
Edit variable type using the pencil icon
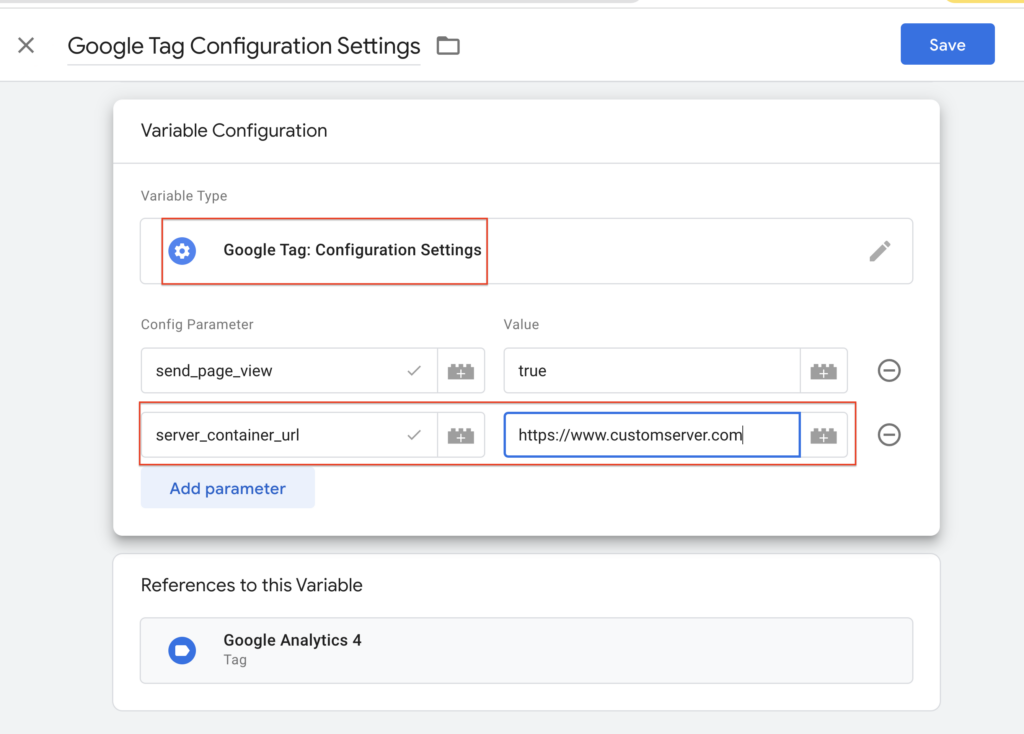879,251
